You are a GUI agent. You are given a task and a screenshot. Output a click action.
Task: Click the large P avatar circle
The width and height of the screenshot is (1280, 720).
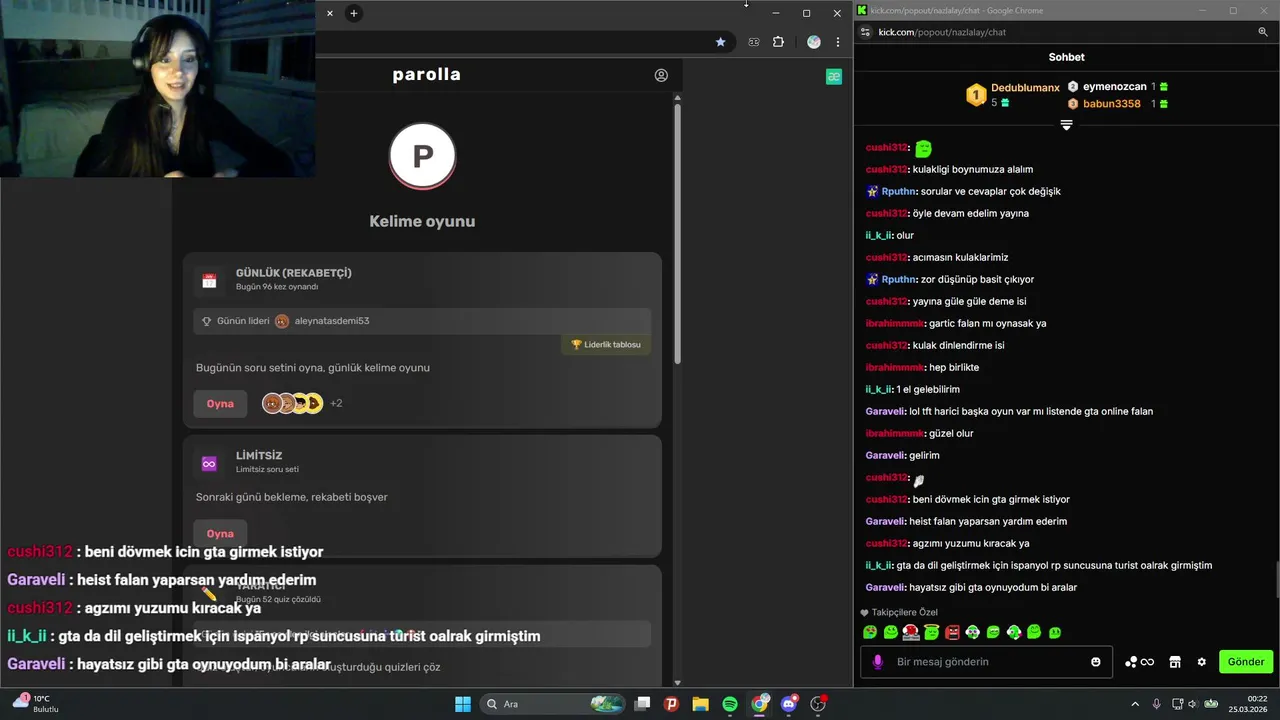pos(422,155)
